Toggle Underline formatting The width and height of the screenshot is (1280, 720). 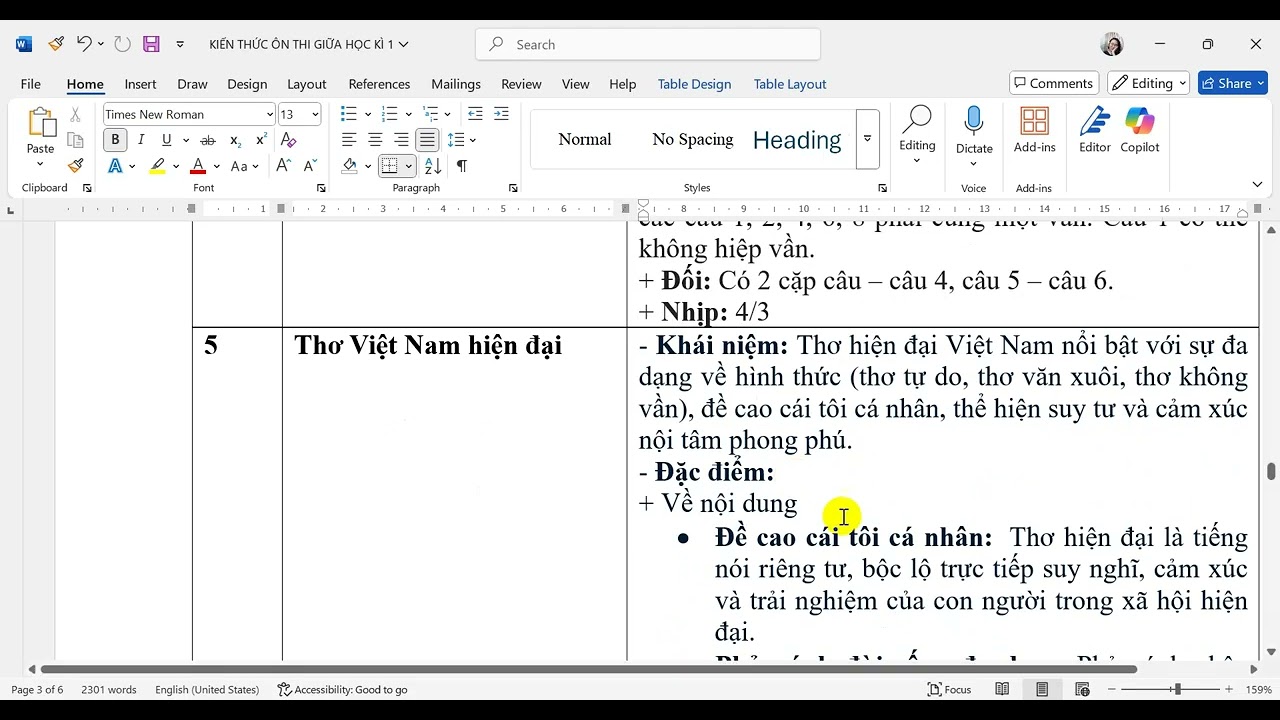click(x=166, y=140)
